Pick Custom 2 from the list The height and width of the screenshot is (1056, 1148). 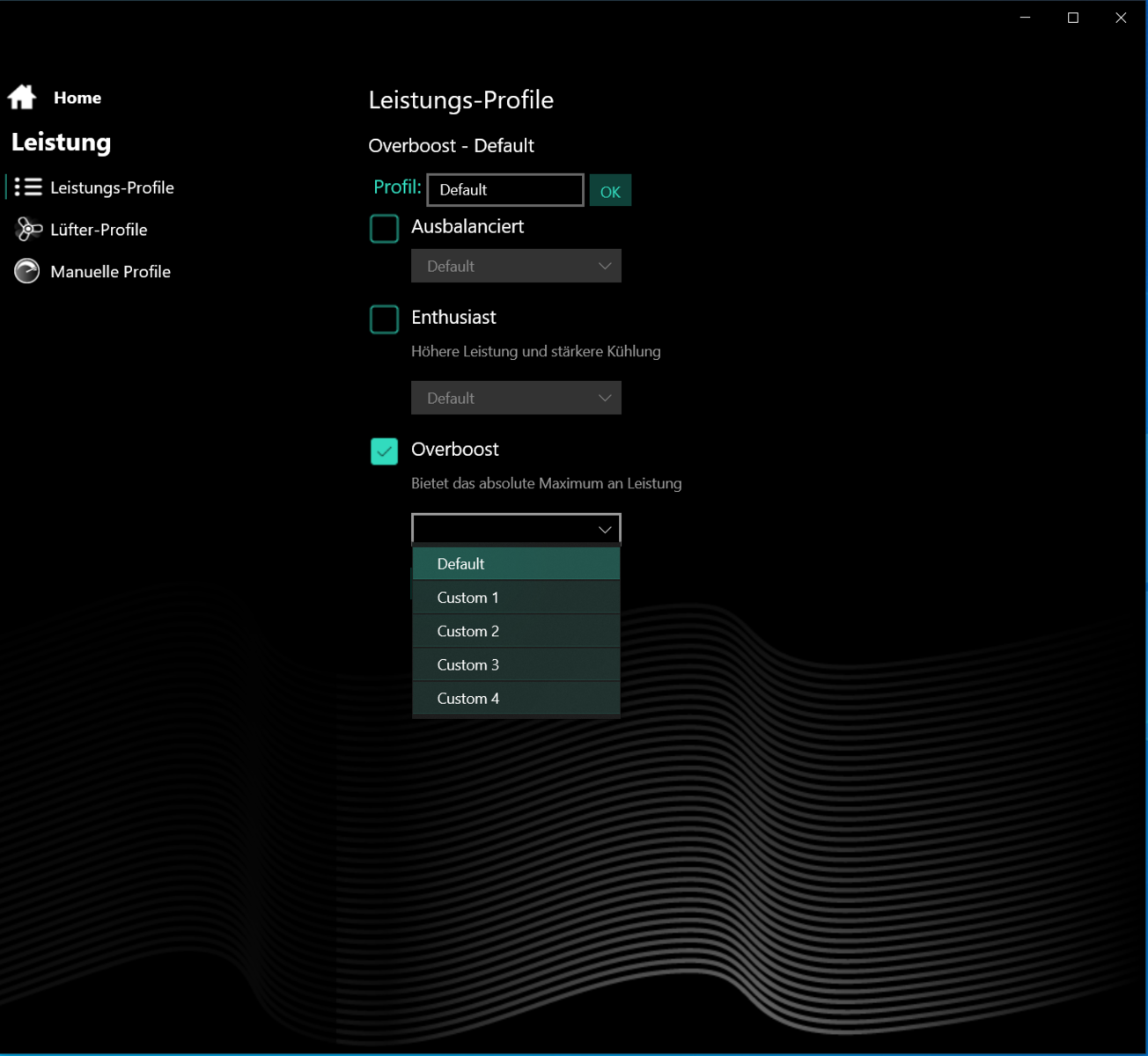point(516,631)
